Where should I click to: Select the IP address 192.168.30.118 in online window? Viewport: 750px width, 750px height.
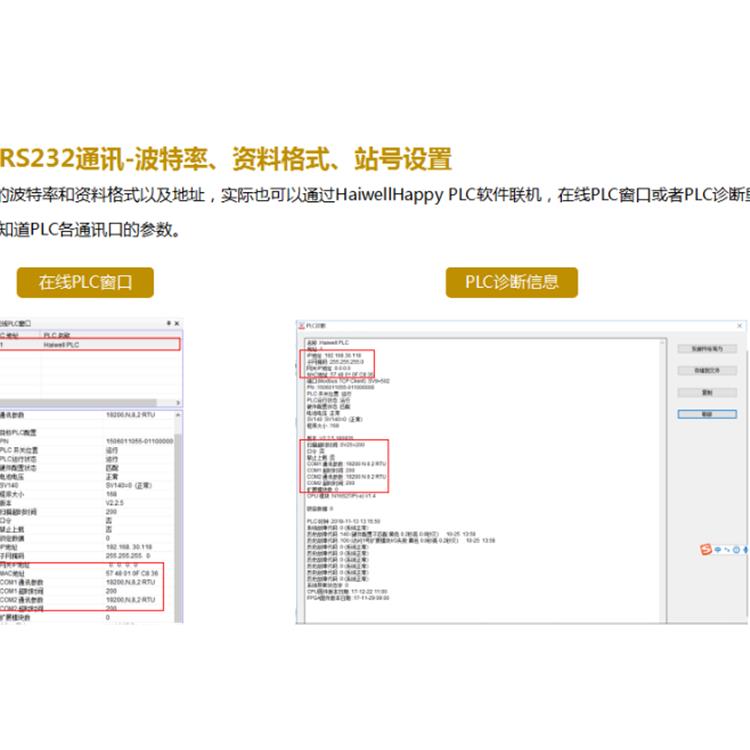(129, 547)
